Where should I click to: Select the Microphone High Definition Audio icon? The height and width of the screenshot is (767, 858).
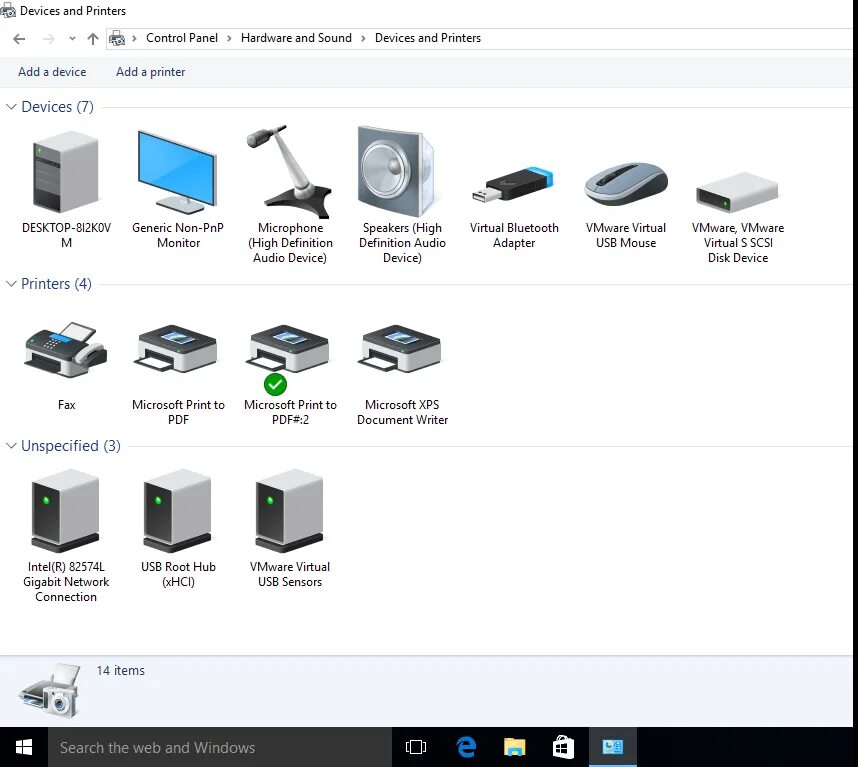click(289, 172)
